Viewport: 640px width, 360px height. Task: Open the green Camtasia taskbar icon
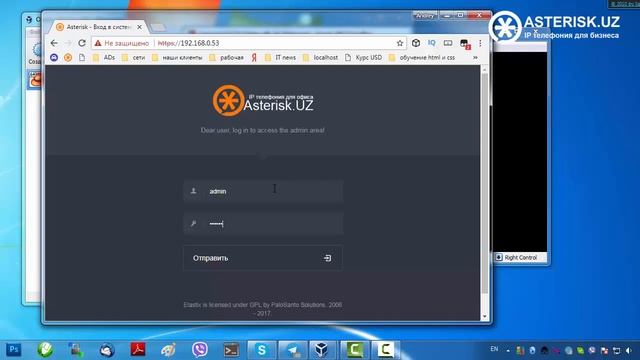[x=354, y=350]
